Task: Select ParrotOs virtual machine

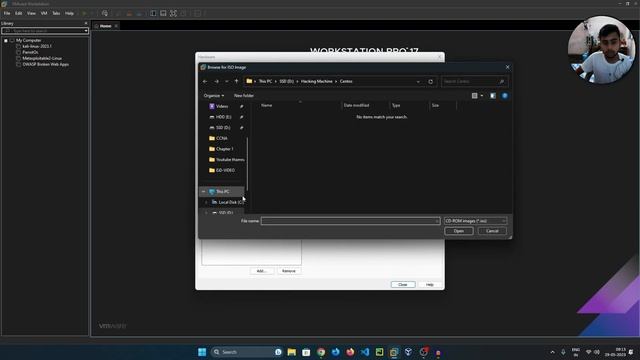Action: (x=30, y=52)
